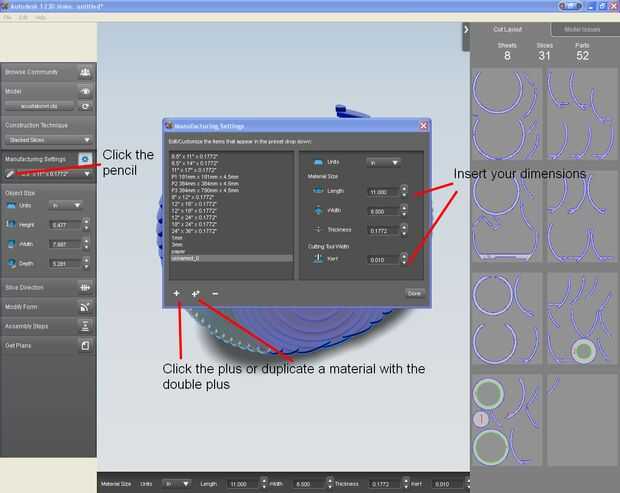The width and height of the screenshot is (620, 493).
Task: Open Object Size Units dropdown
Action: pyautogui.click(x=66, y=205)
